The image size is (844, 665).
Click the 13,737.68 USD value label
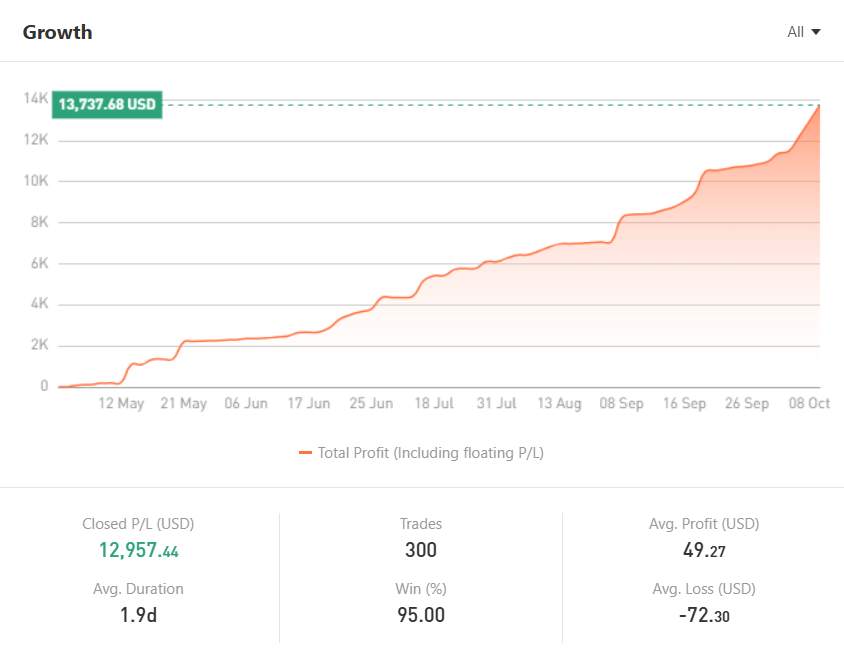[x=108, y=104]
